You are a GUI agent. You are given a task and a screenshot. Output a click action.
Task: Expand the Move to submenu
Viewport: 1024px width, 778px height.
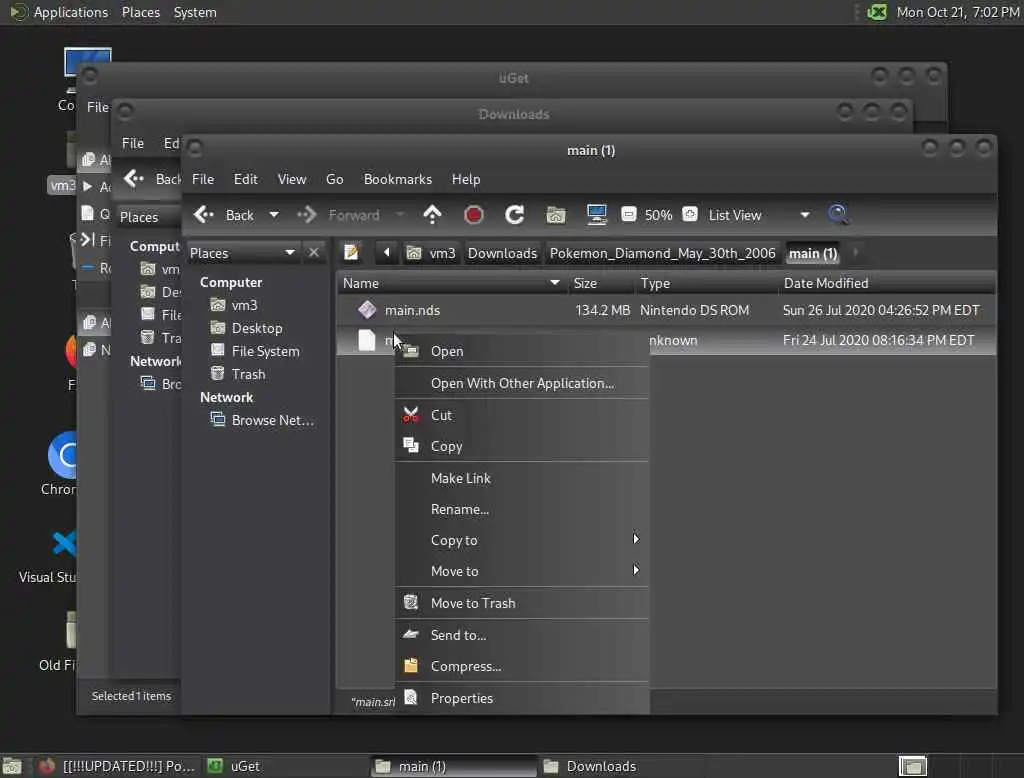[x=522, y=571]
